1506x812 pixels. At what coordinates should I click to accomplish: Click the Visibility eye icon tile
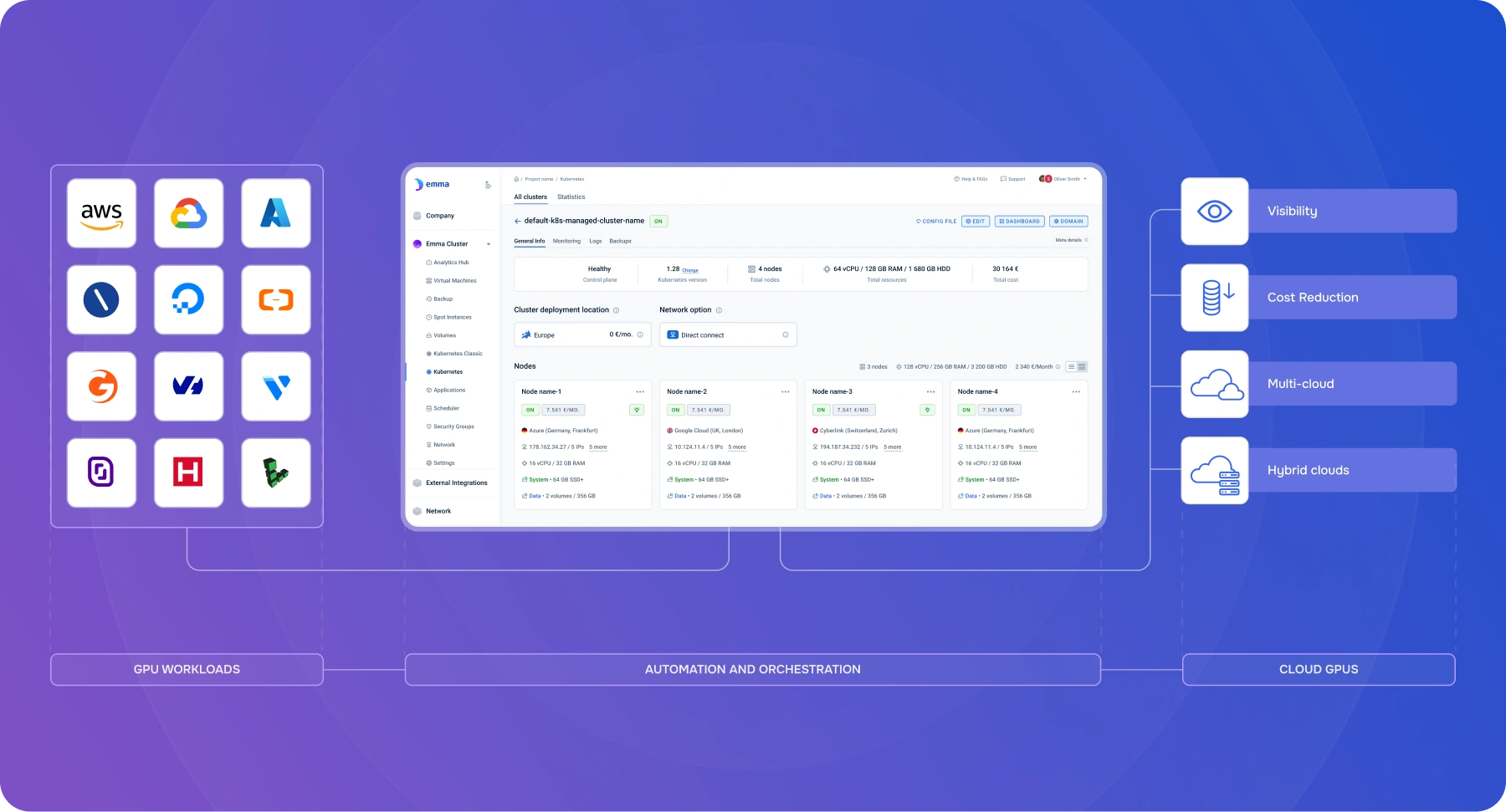pyautogui.click(x=1215, y=212)
